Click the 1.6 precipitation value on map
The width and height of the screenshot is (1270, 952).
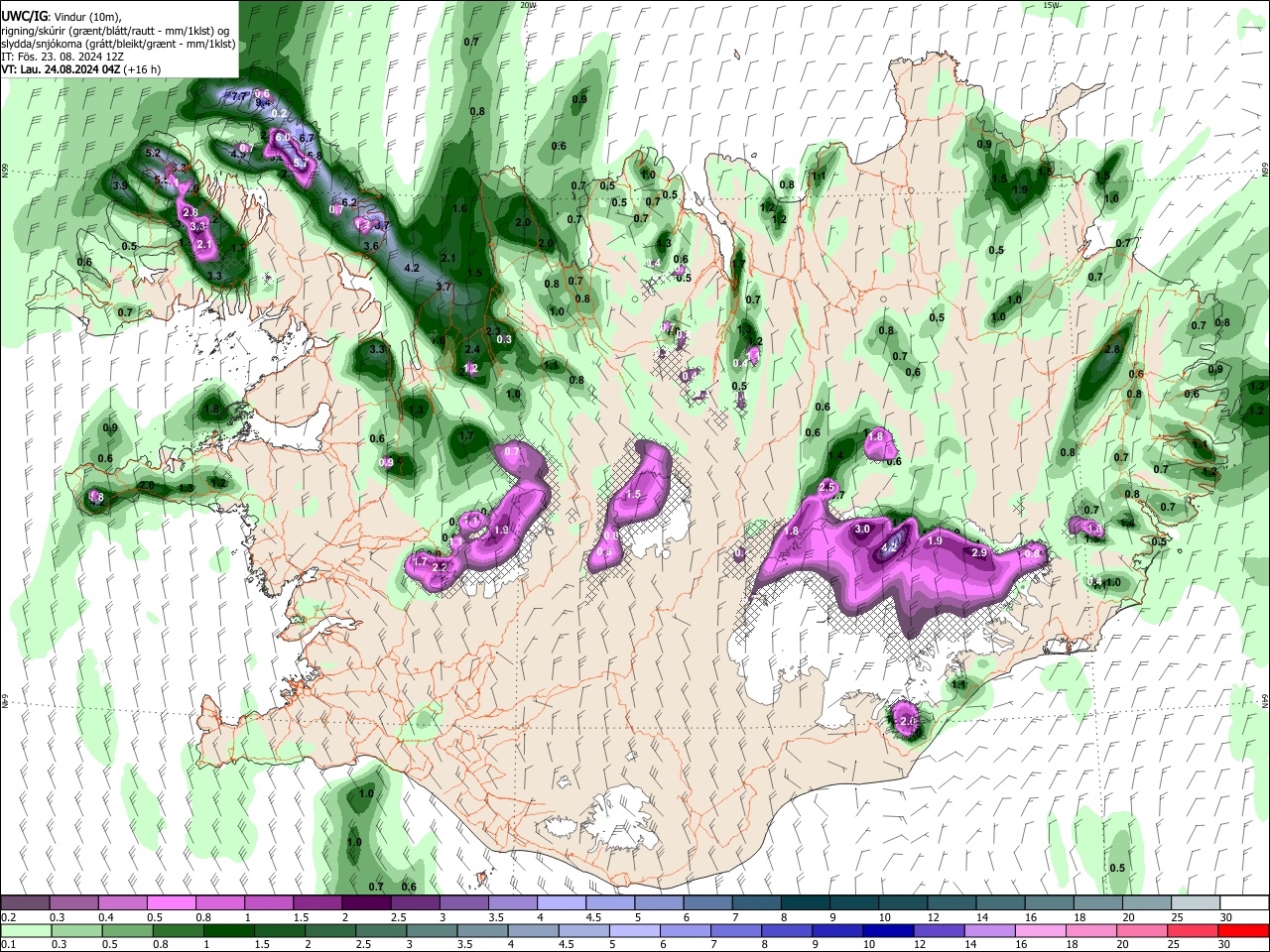(x=459, y=208)
